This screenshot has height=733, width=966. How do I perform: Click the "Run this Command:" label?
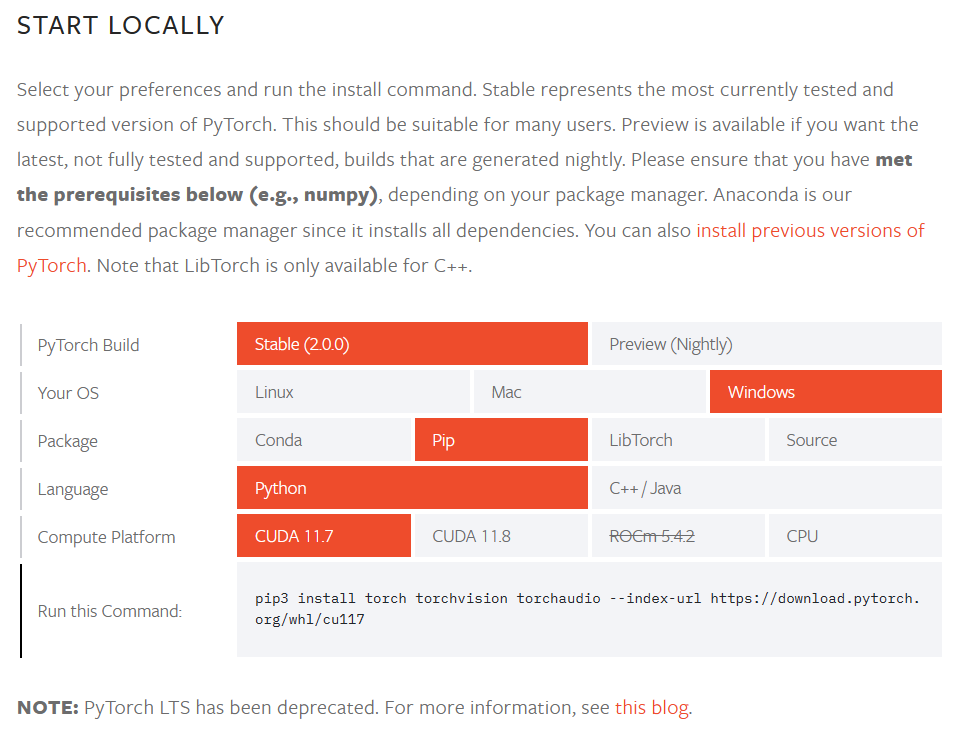110,611
